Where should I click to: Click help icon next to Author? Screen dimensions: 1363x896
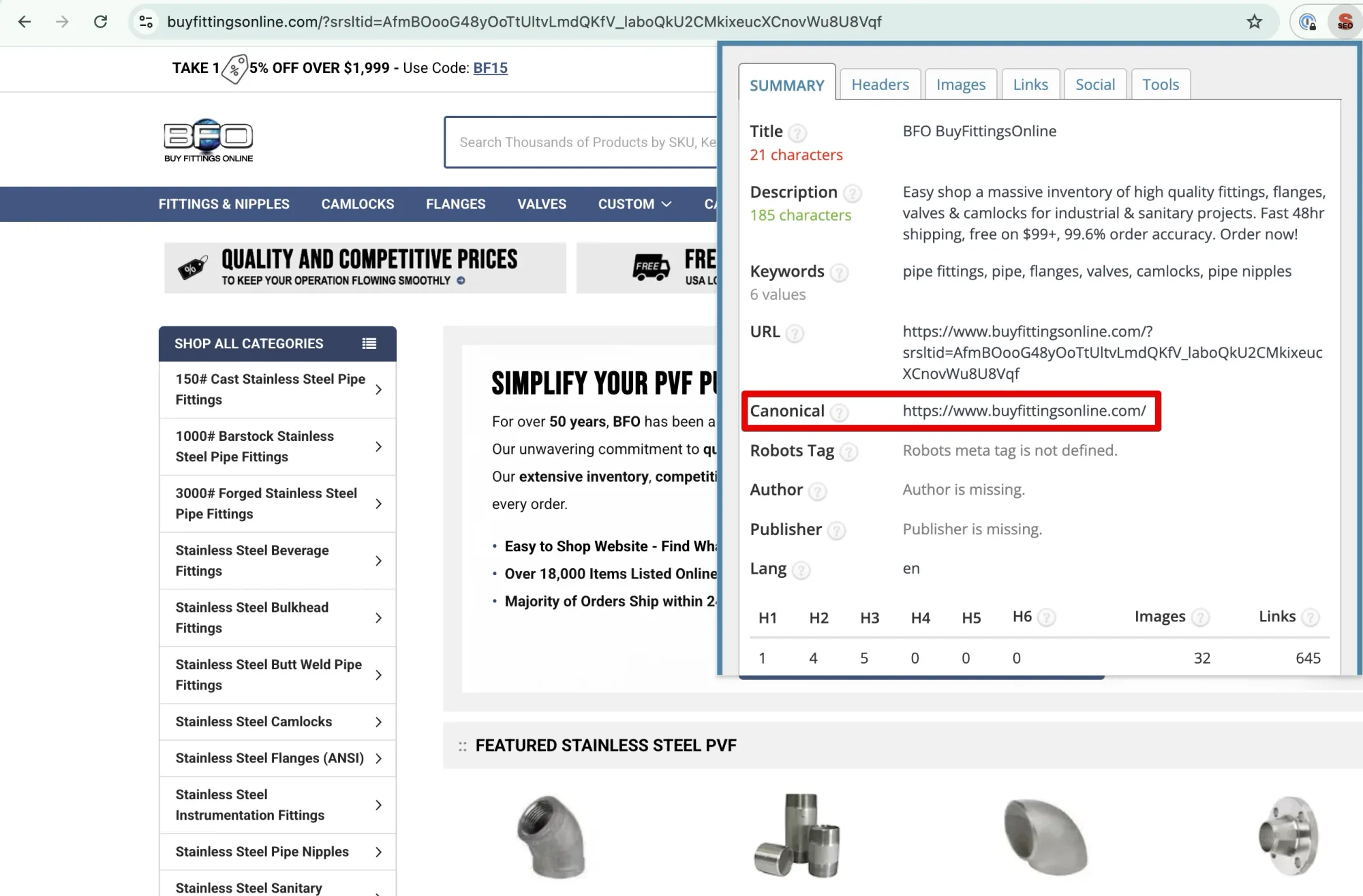coord(818,491)
